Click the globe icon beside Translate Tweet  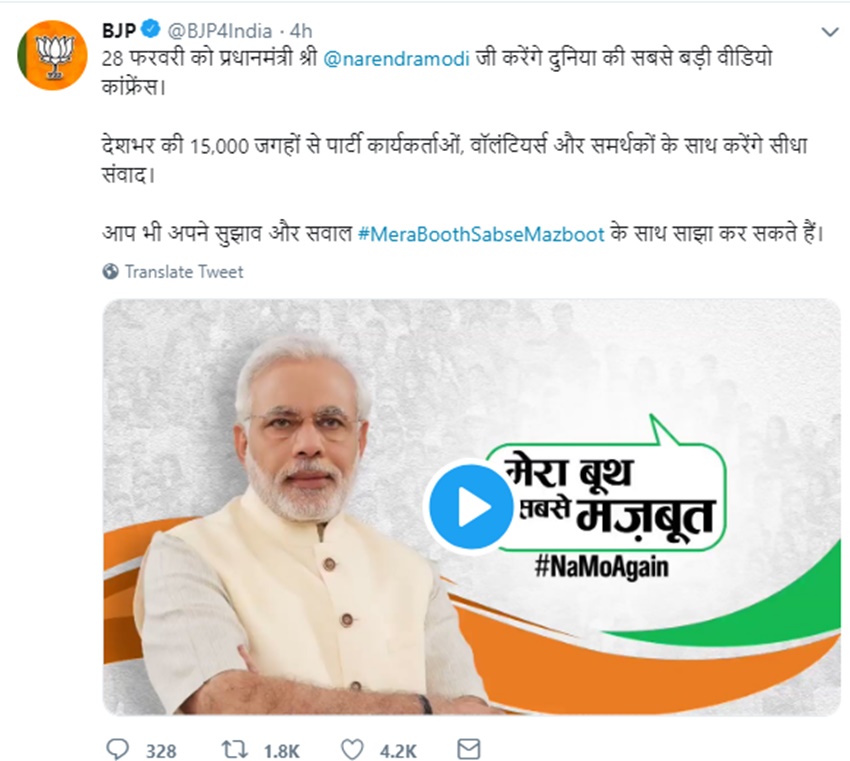(111, 271)
